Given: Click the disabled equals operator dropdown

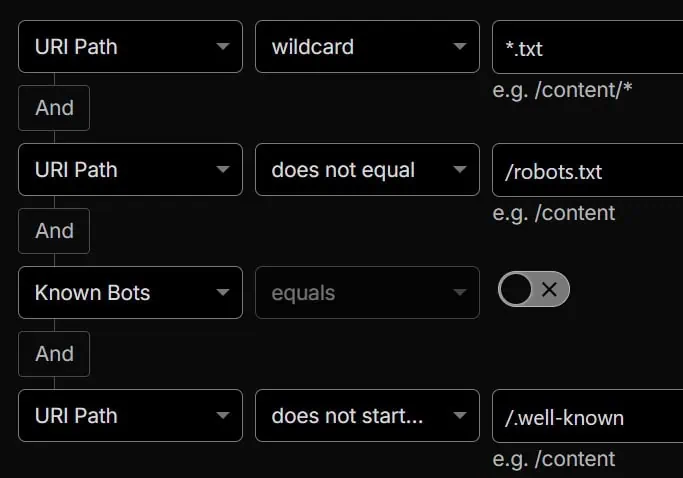Looking at the screenshot, I should (x=367, y=293).
